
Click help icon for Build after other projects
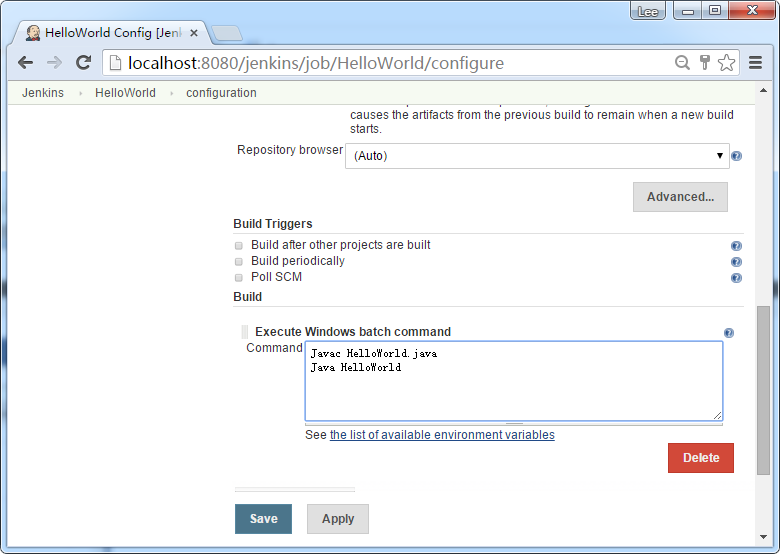pos(736,246)
